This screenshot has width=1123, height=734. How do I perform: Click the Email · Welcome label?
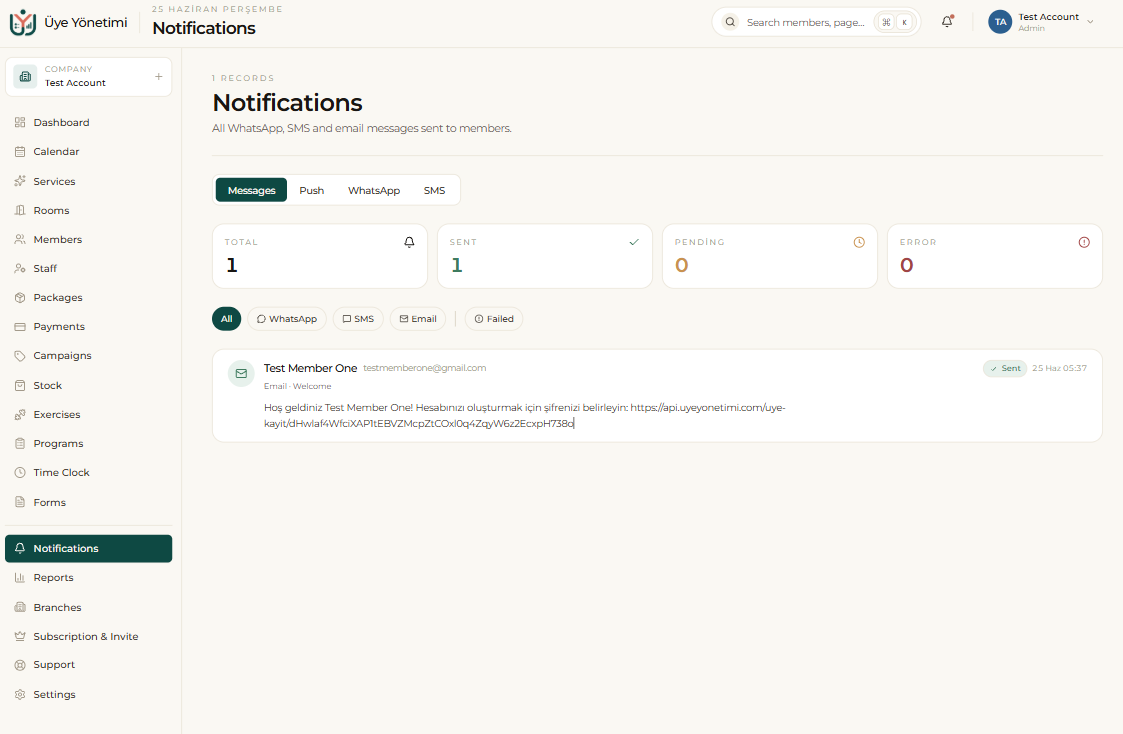tap(297, 386)
